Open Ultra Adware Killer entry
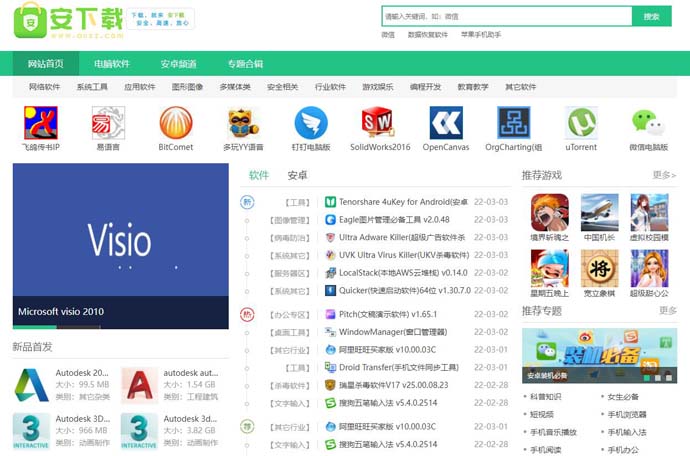 (x=402, y=237)
